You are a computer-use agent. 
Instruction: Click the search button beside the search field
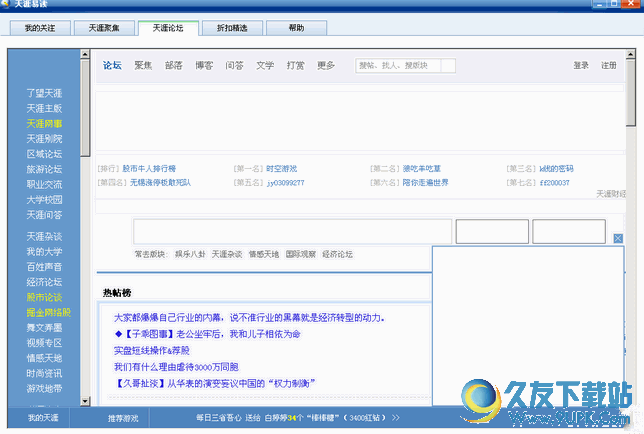(x=448, y=66)
